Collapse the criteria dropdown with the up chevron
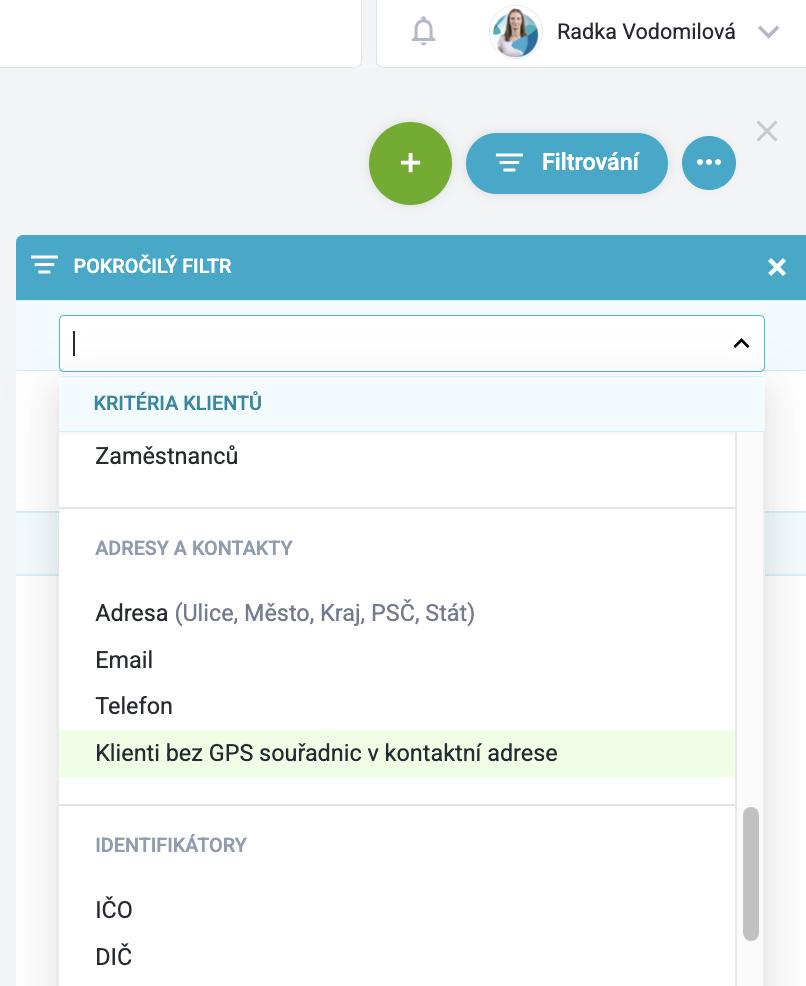Screen dimensions: 806x986 point(741,343)
